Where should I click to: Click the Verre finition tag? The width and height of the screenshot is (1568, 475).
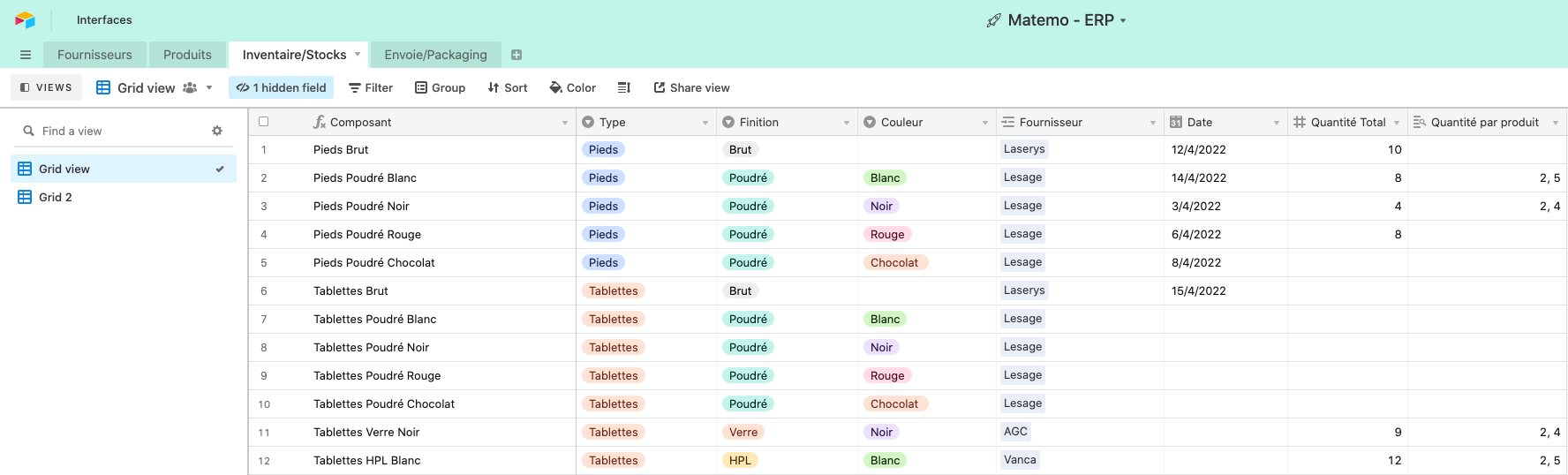point(743,432)
